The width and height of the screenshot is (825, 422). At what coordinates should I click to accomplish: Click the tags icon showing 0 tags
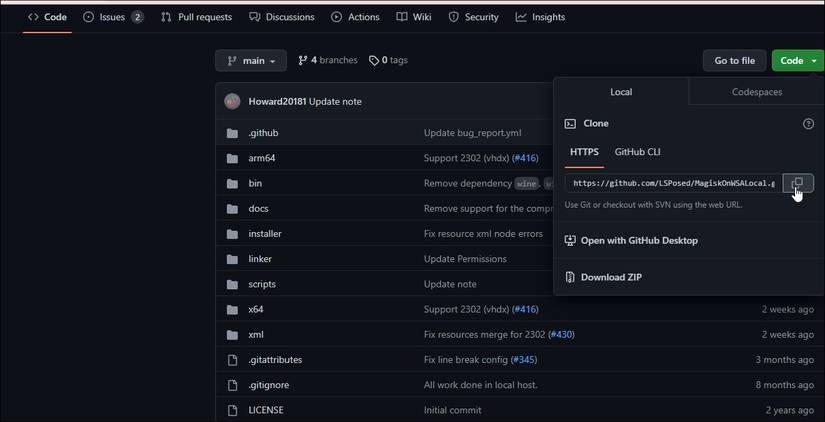pos(374,61)
